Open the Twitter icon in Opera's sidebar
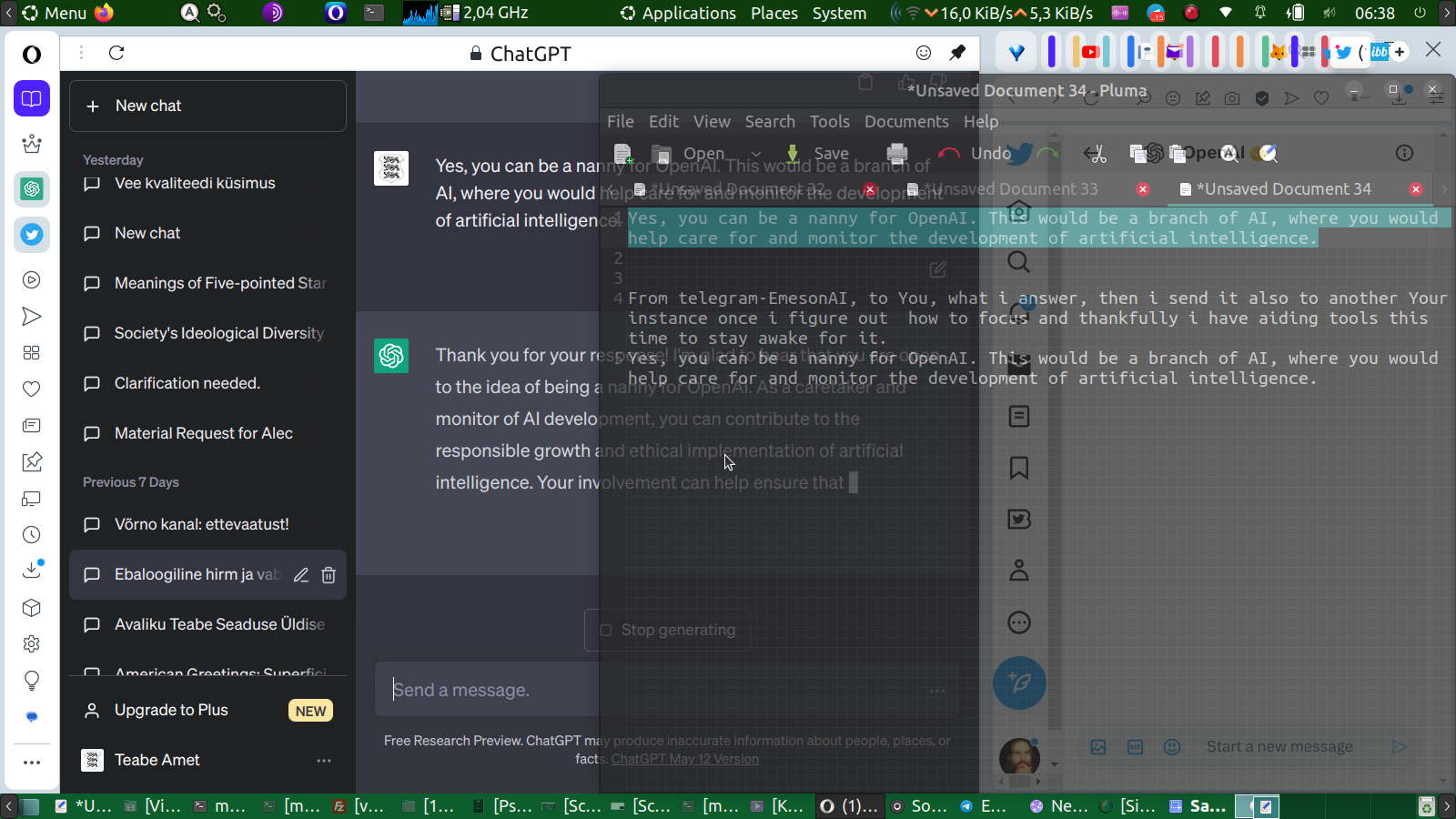Screen dimensions: 1456x819 tap(32, 235)
